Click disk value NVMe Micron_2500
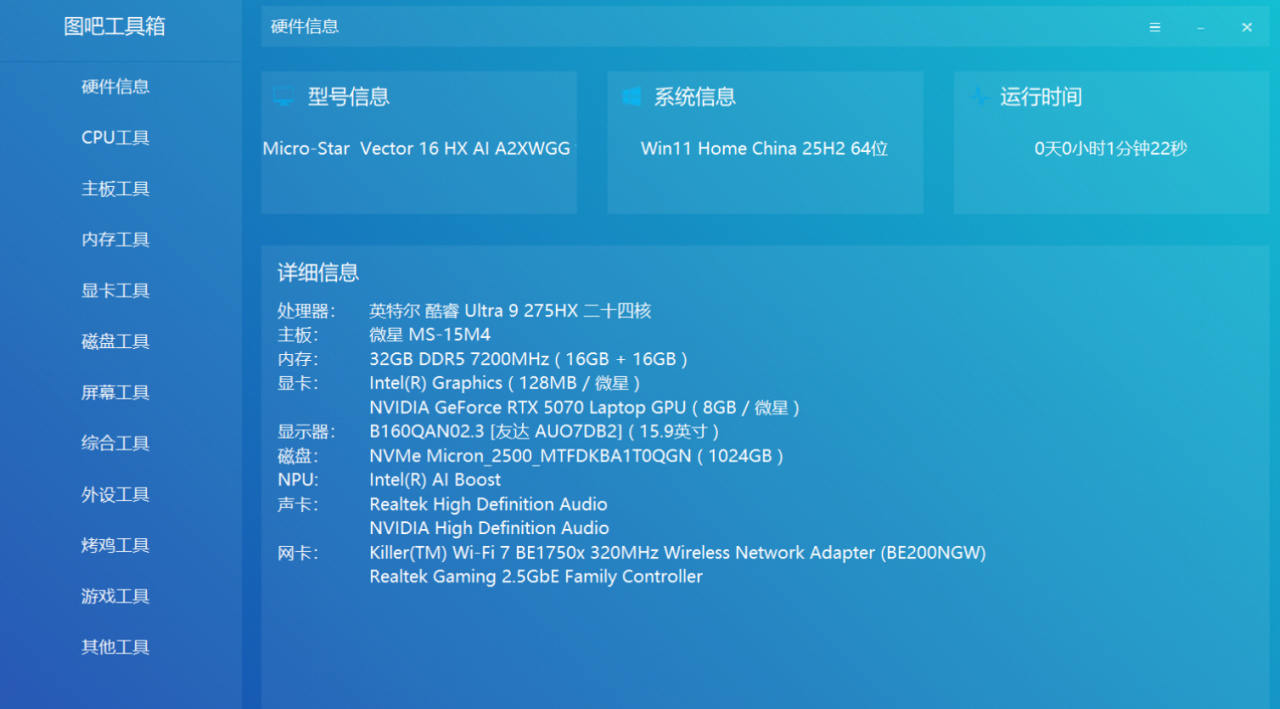 [x=576, y=456]
